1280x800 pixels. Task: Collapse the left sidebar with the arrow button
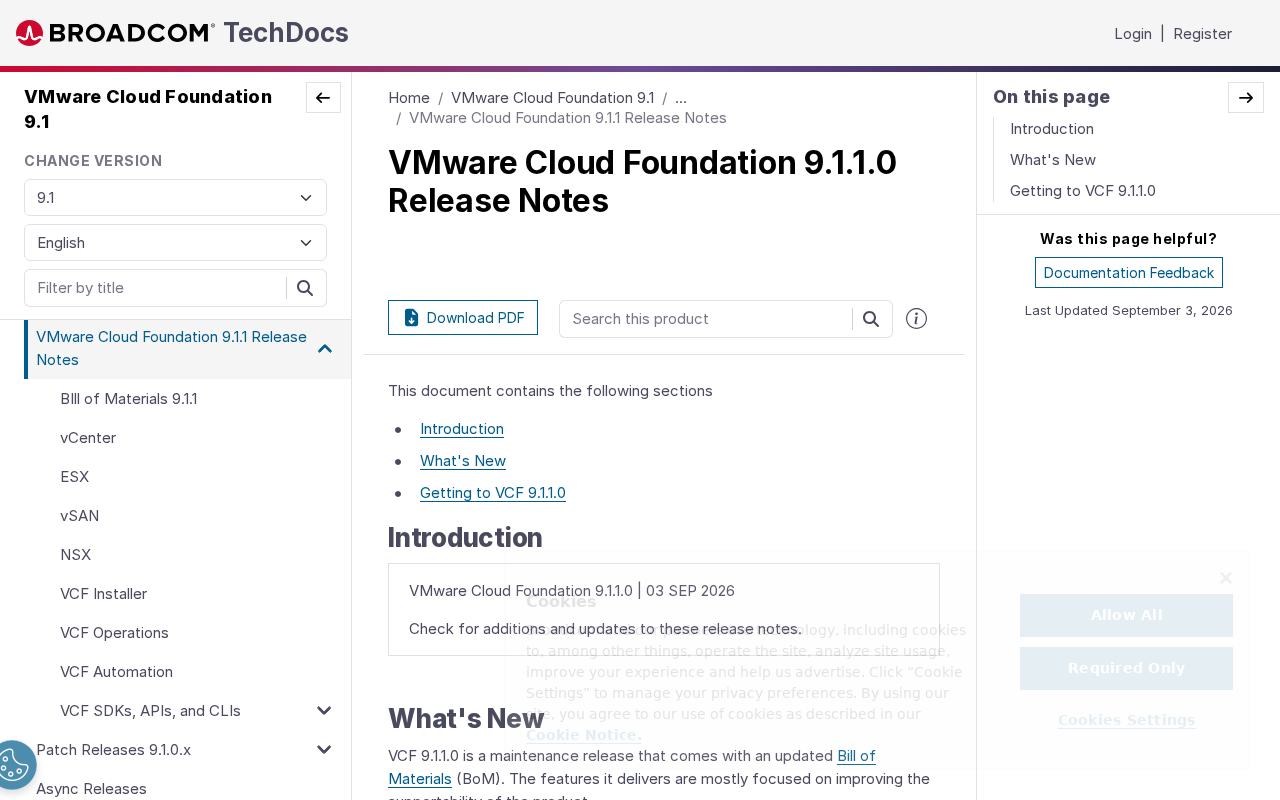(323, 98)
